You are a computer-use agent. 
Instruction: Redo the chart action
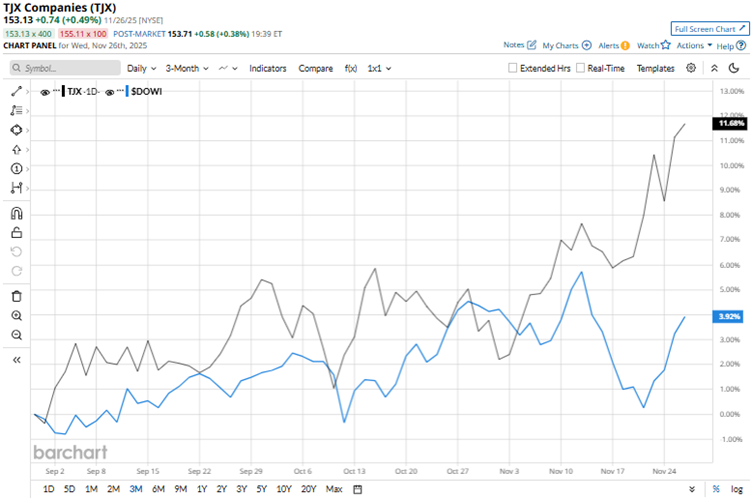click(16, 271)
